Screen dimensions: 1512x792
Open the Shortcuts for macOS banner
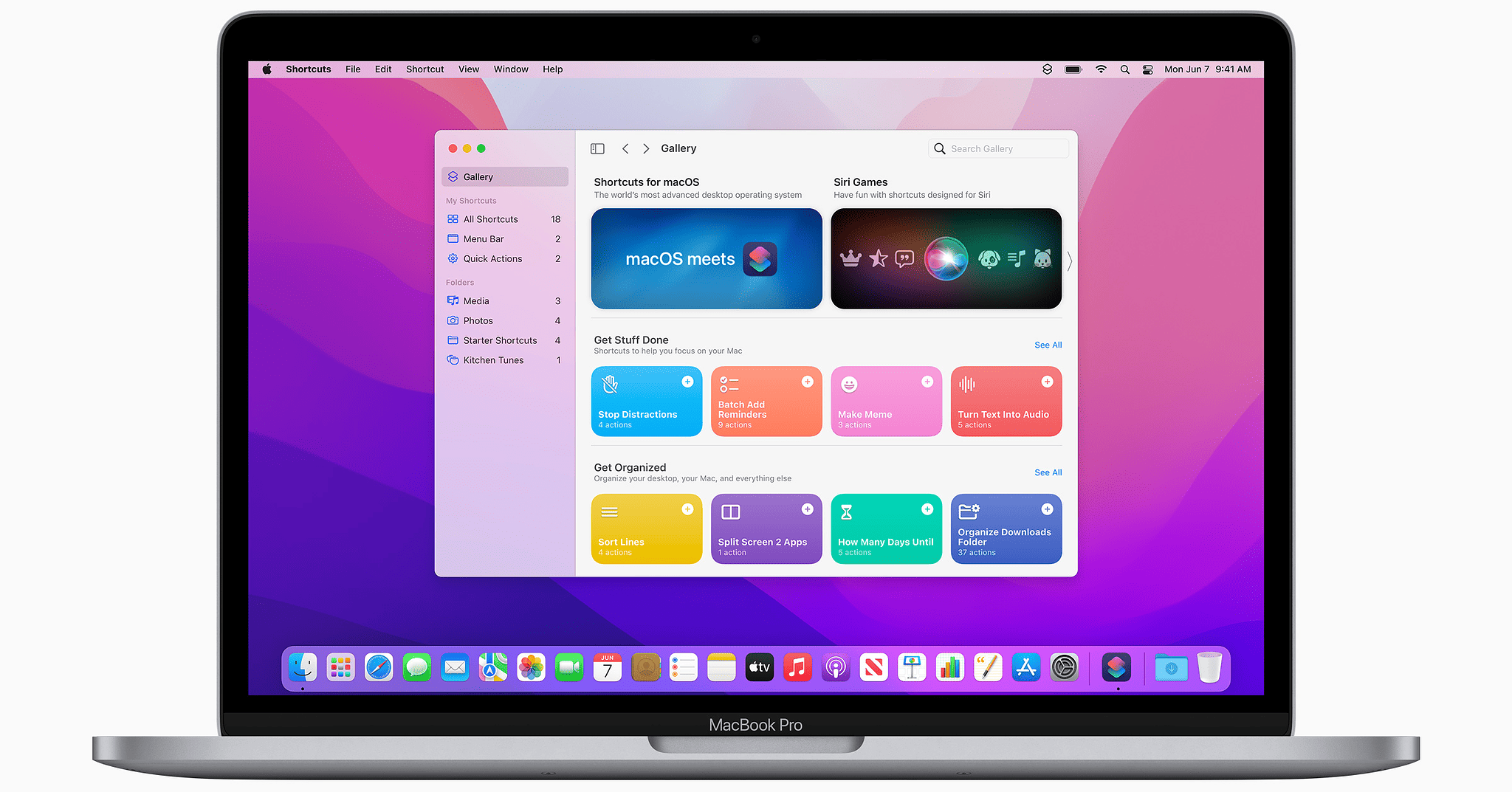coord(707,258)
